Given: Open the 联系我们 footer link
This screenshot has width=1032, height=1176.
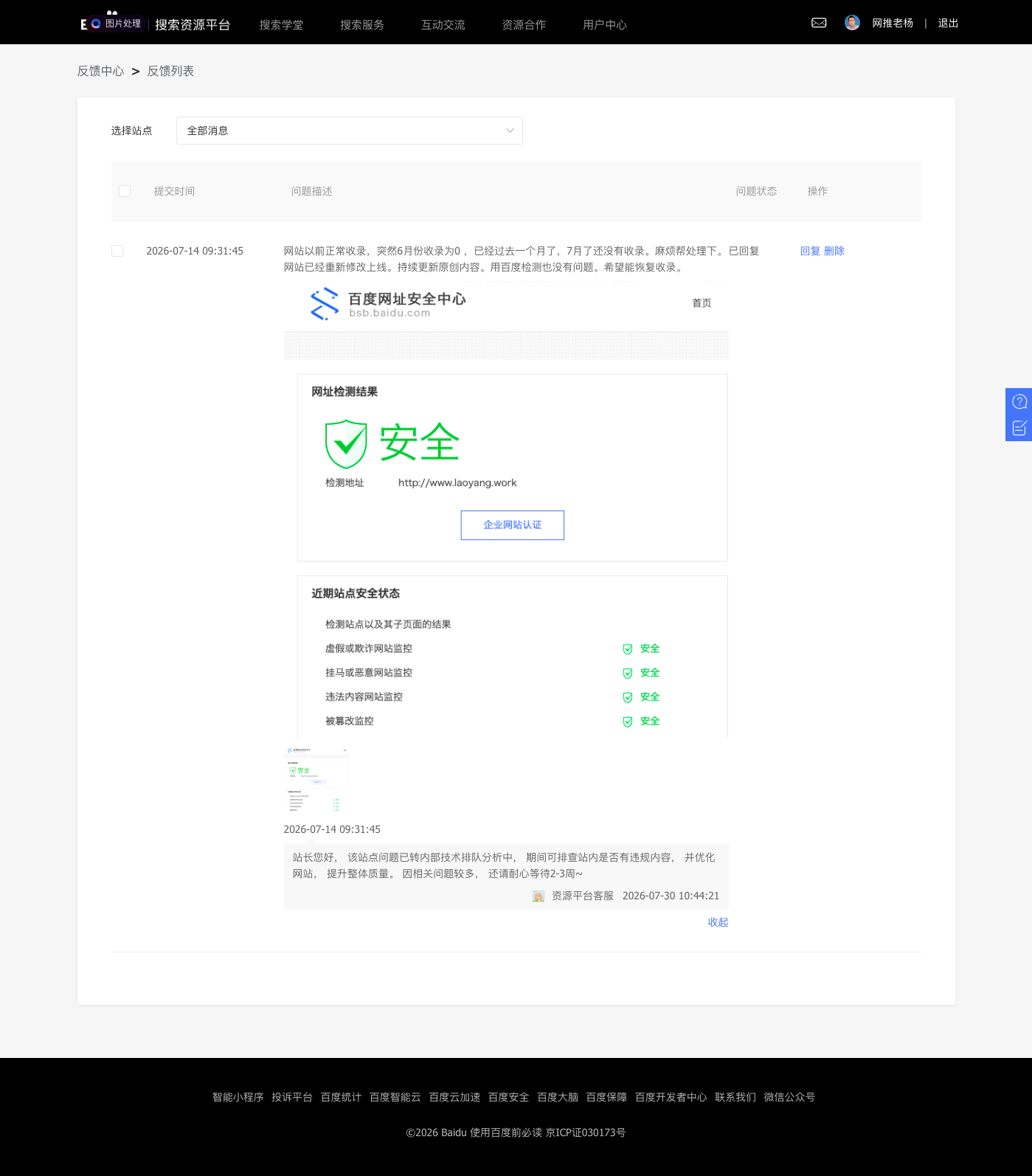Looking at the screenshot, I should (735, 1097).
